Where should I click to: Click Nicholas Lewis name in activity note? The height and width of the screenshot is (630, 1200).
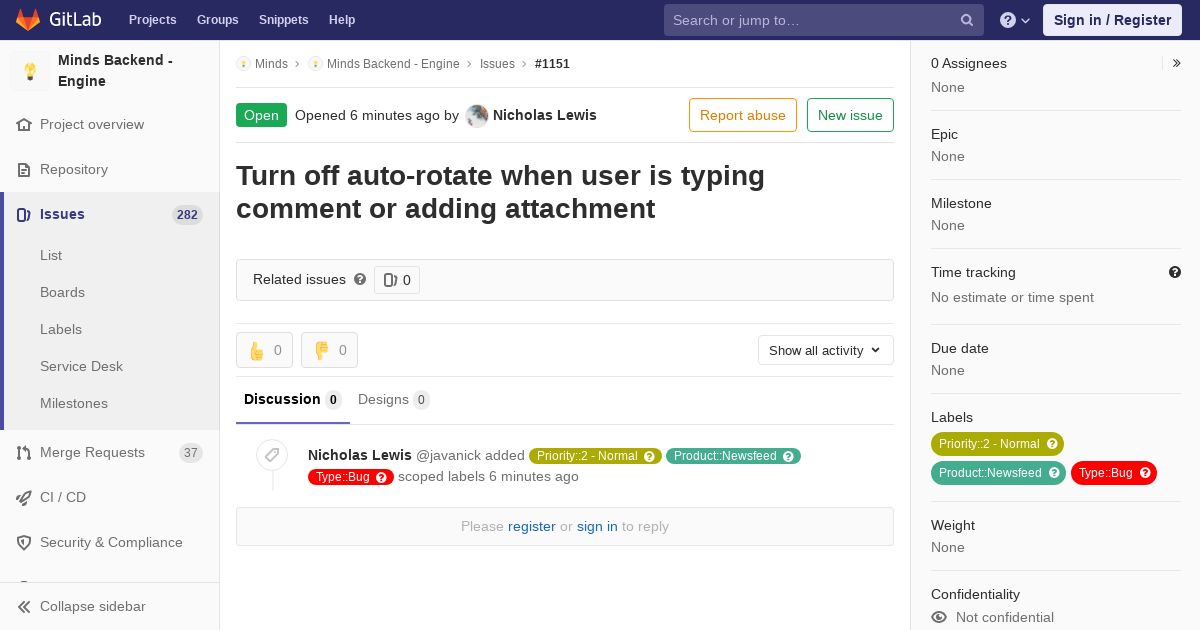(x=360, y=456)
